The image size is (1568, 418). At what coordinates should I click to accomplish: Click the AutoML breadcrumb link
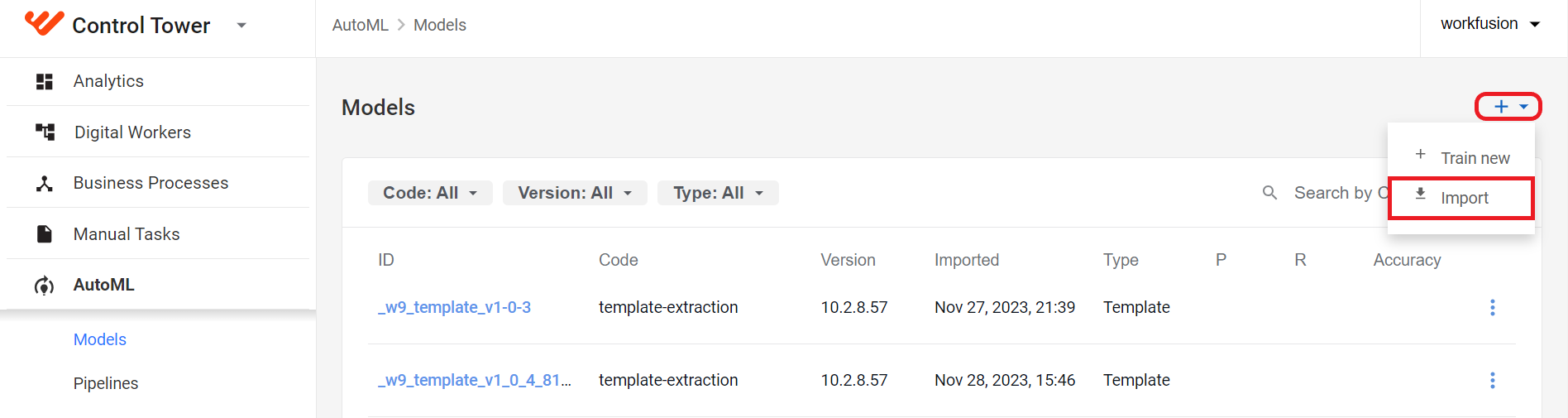[x=360, y=25]
